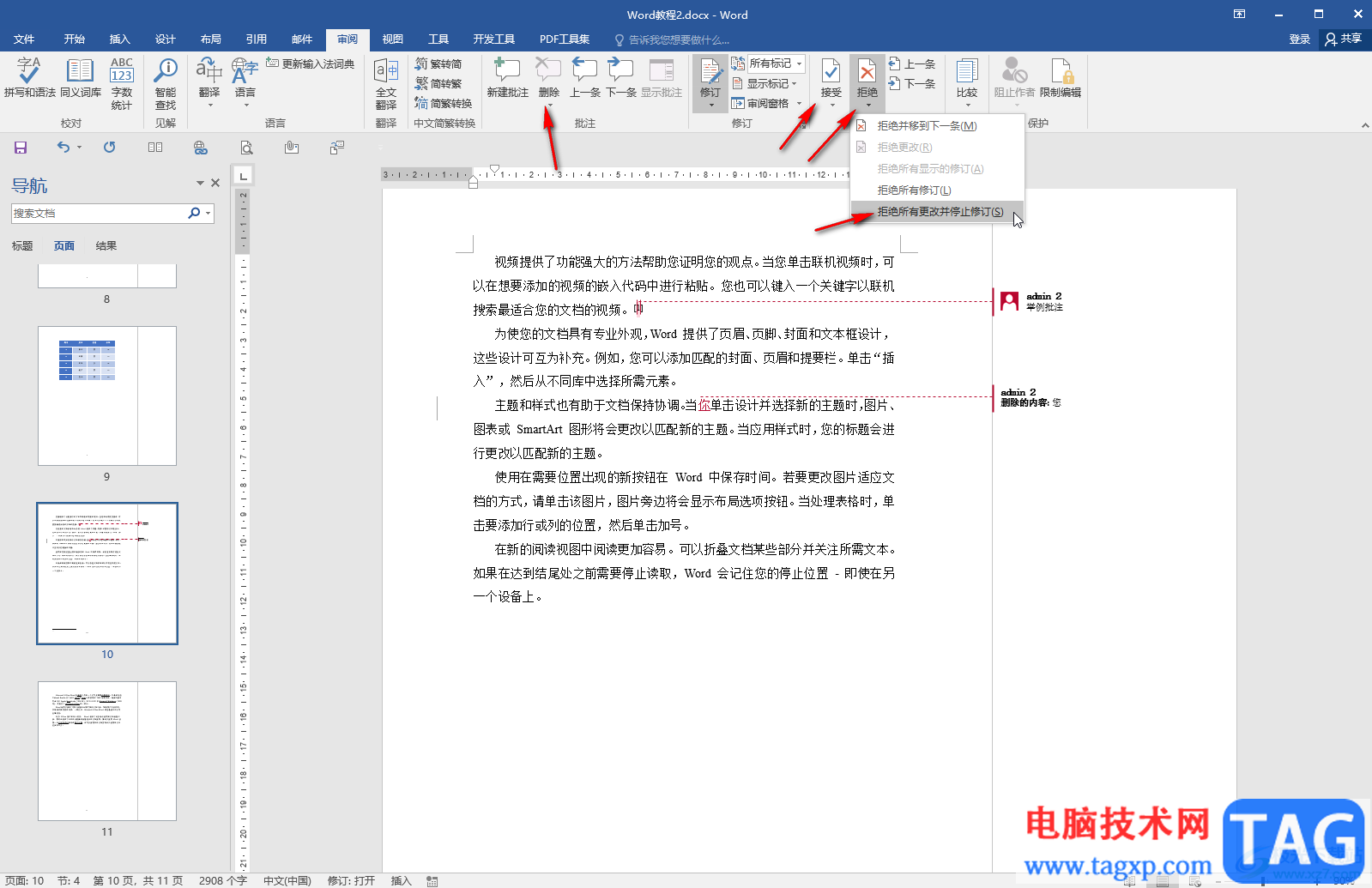Close the Navigation pane
Image resolution: width=1372 pixels, height=888 pixels.
[215, 183]
